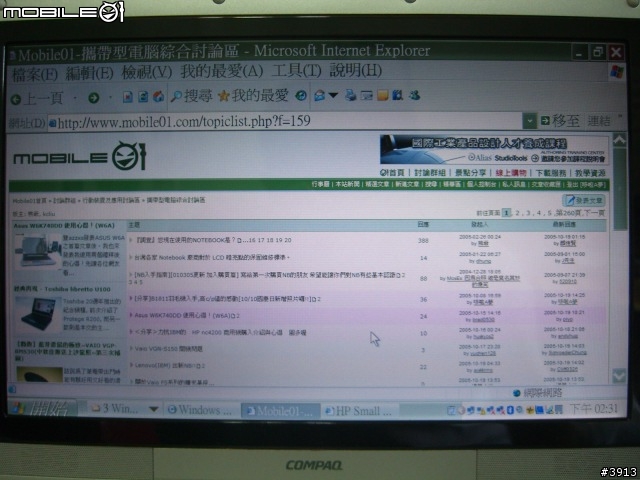Open the File (檔案) menu

pos(35,74)
